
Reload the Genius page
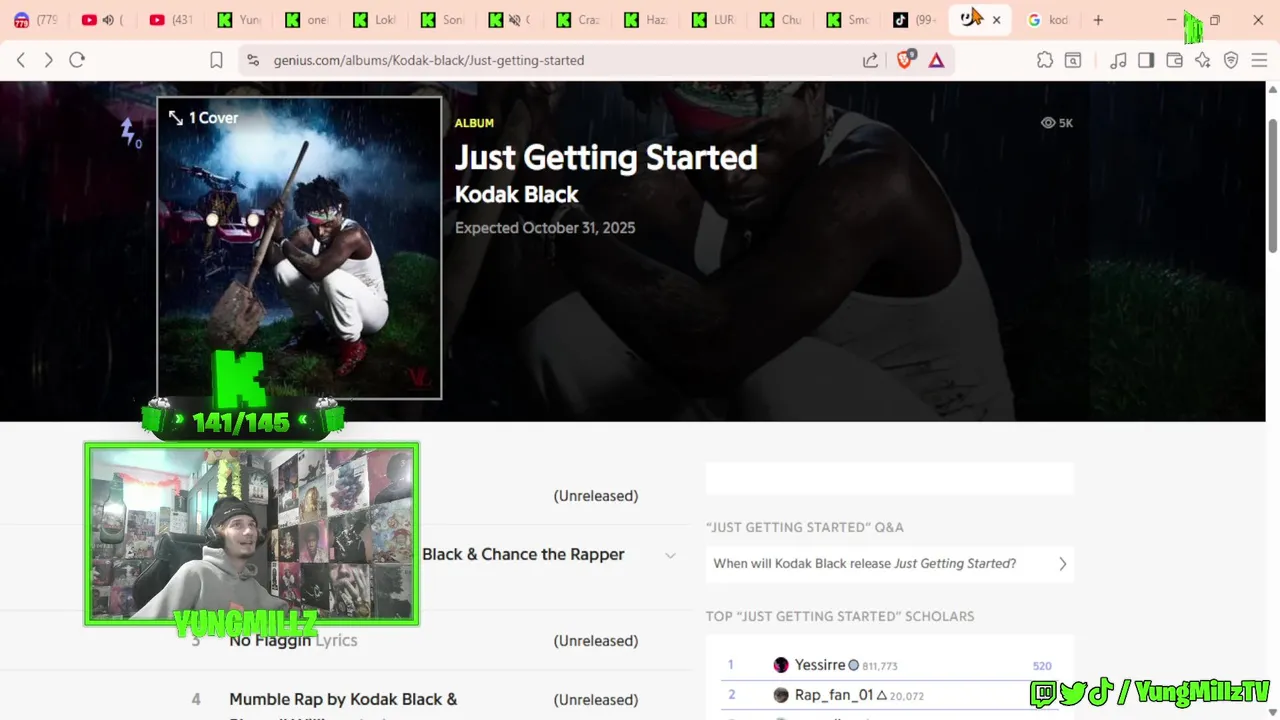pos(77,60)
